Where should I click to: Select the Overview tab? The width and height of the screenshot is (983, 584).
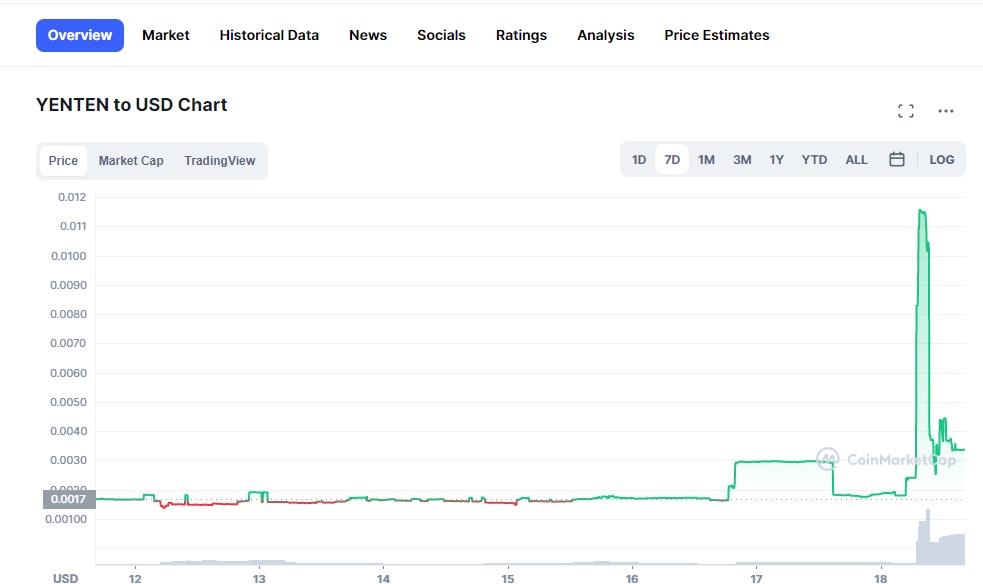tap(80, 35)
